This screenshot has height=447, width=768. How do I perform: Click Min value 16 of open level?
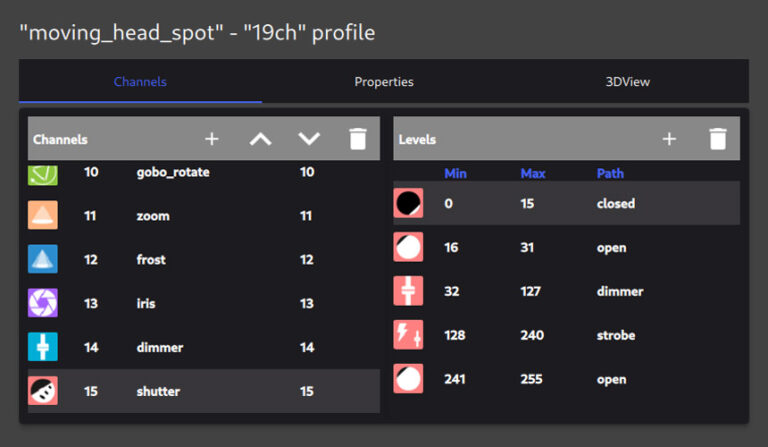coord(451,247)
